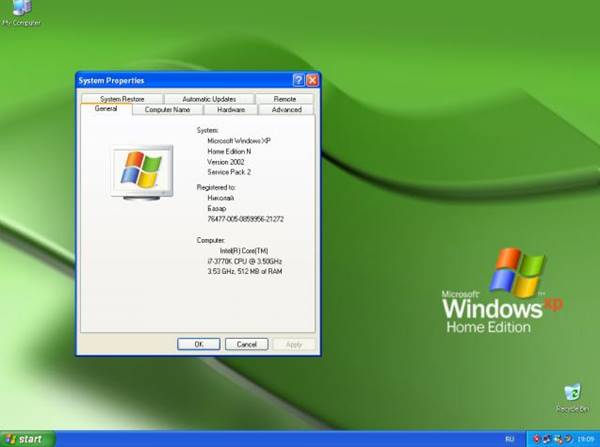The width and height of the screenshot is (600, 447).
Task: Click the Version 2002 text
Action: tap(225, 162)
